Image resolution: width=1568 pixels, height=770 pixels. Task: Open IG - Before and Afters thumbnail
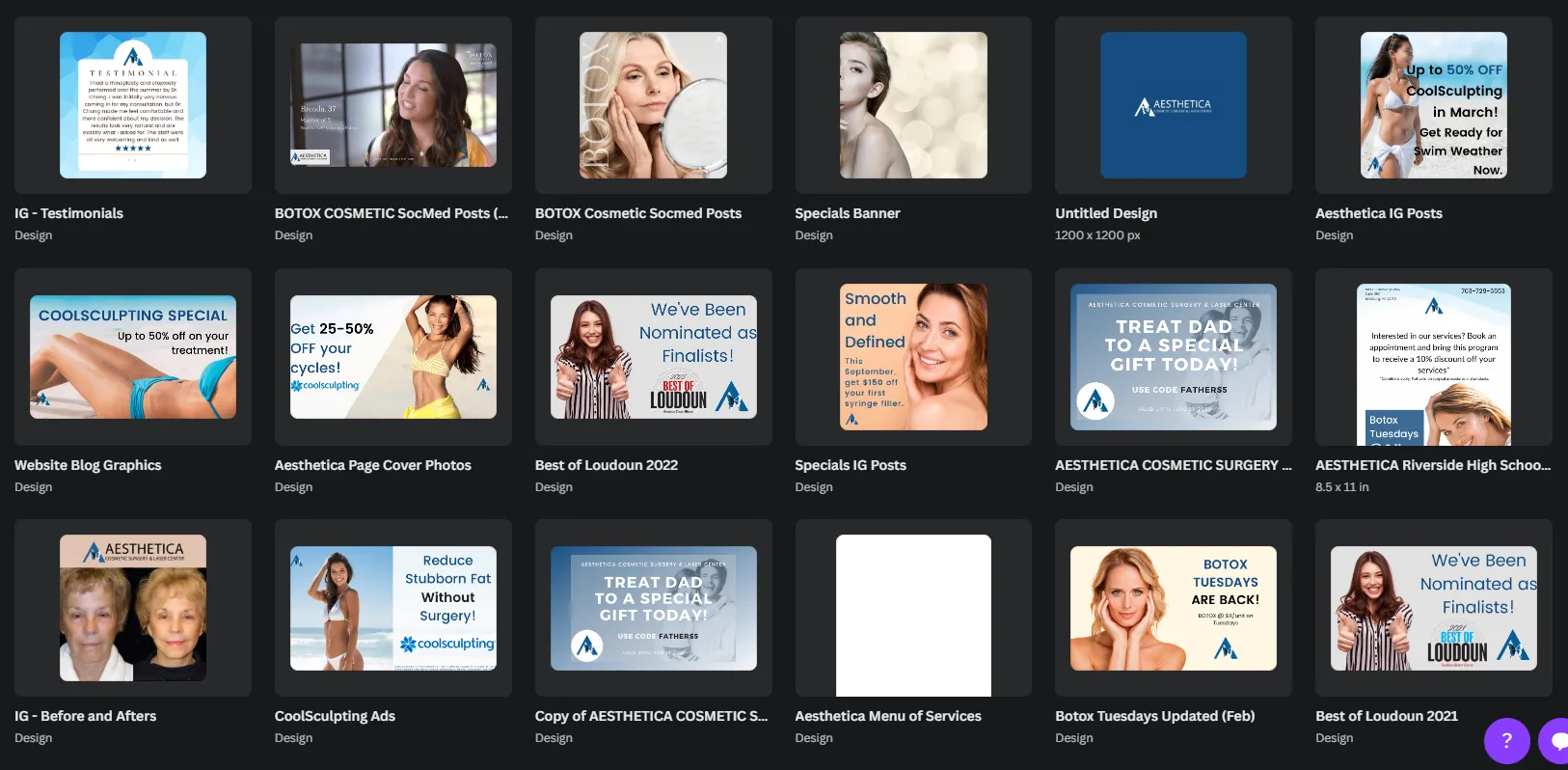[133, 608]
